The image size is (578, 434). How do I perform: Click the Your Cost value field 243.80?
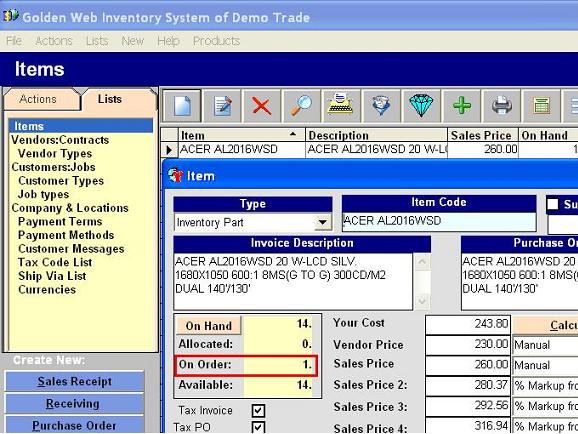click(x=467, y=324)
